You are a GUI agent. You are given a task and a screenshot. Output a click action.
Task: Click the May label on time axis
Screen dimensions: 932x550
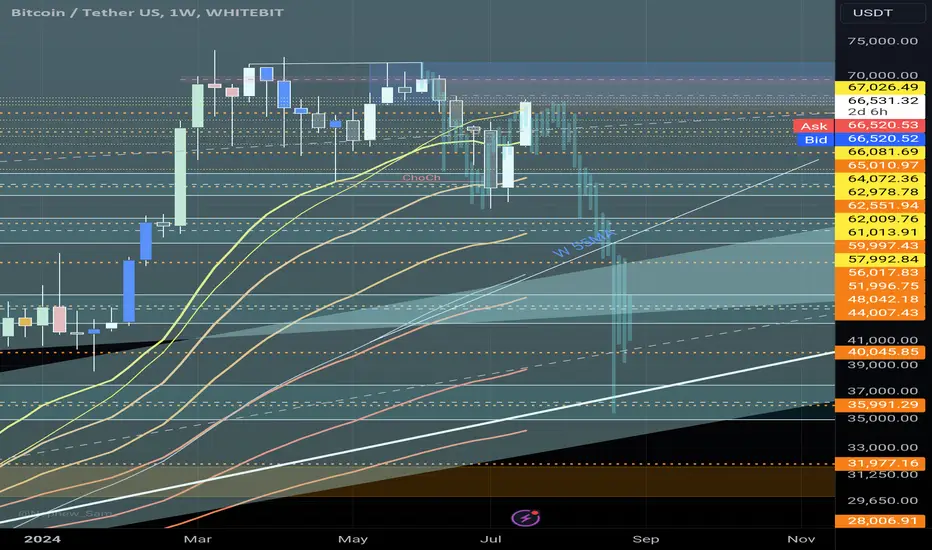coord(352,539)
